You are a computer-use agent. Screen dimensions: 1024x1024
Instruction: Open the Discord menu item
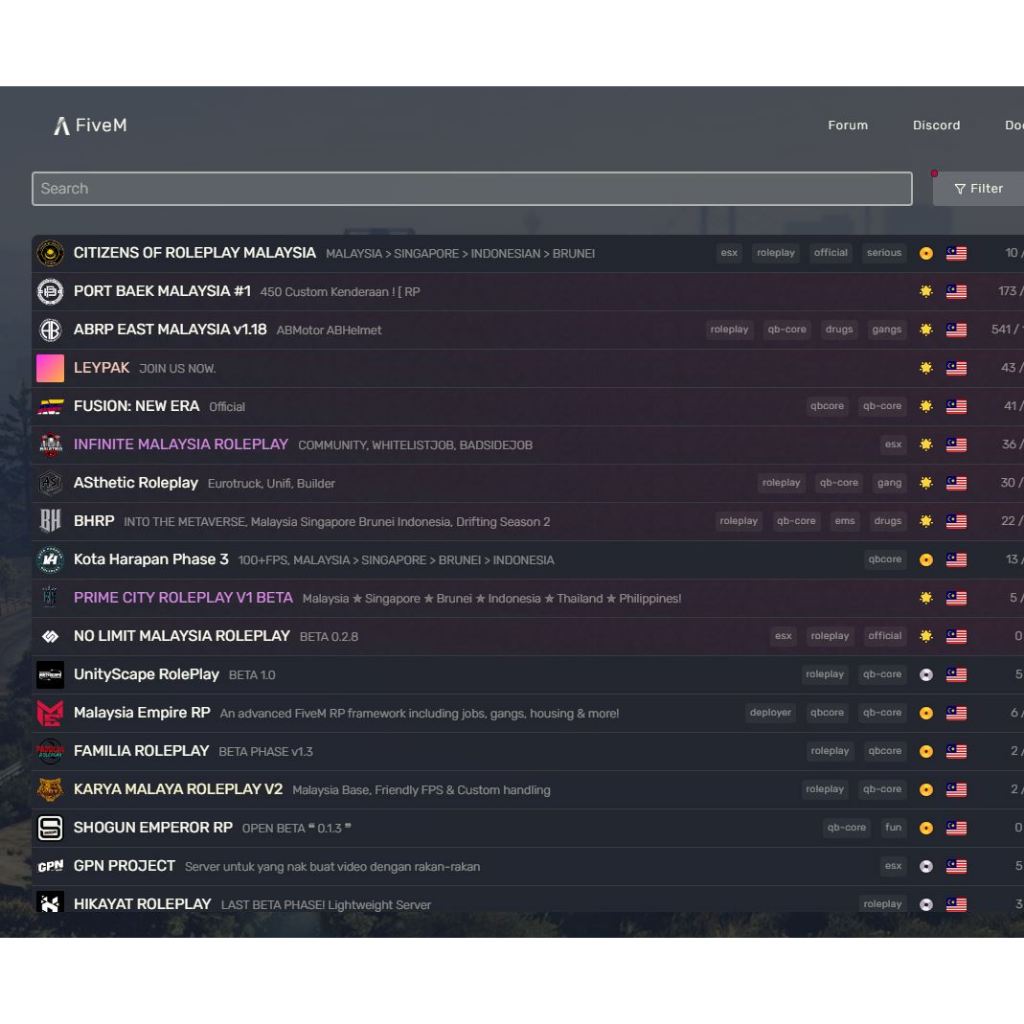(x=936, y=125)
